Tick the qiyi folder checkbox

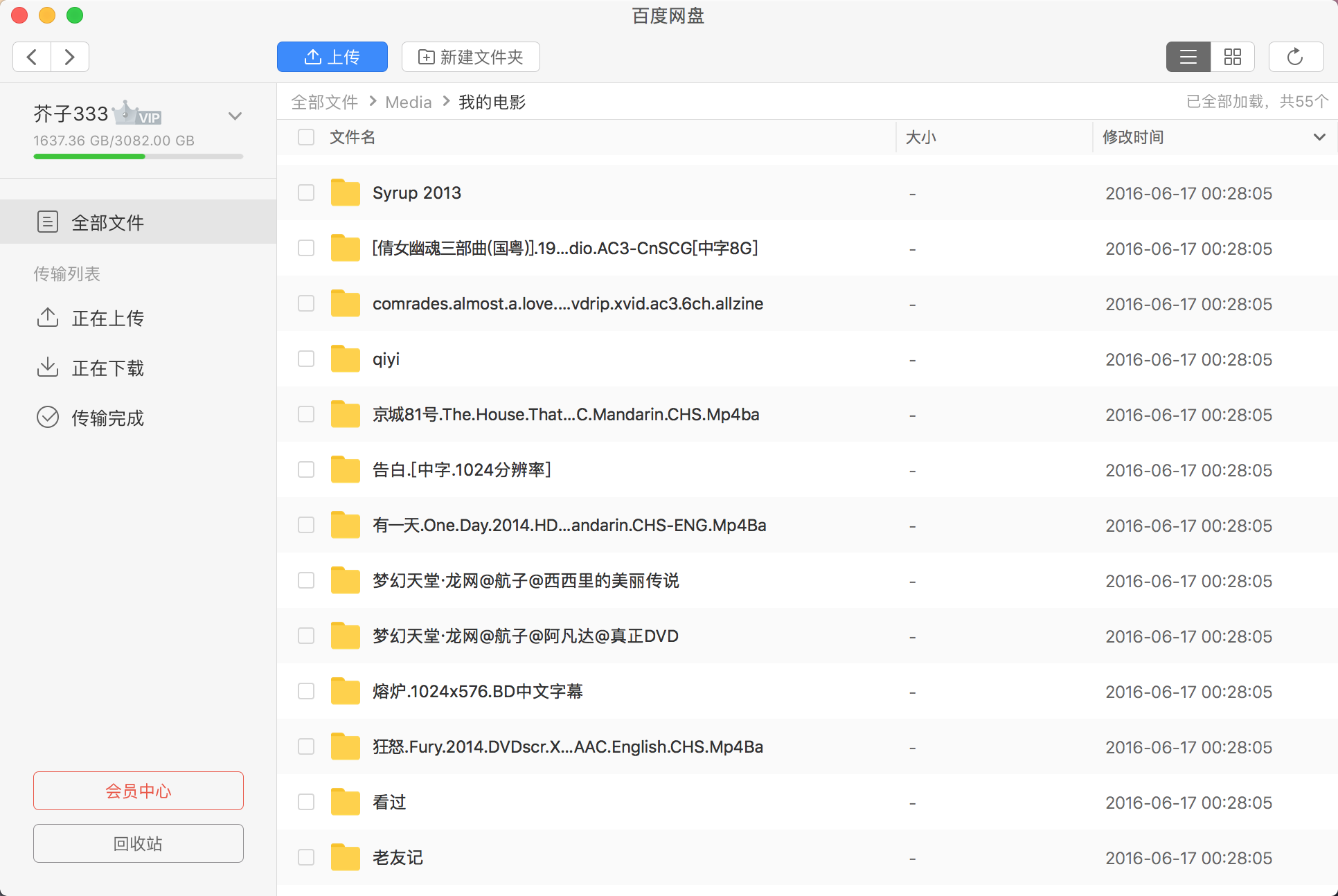(306, 359)
